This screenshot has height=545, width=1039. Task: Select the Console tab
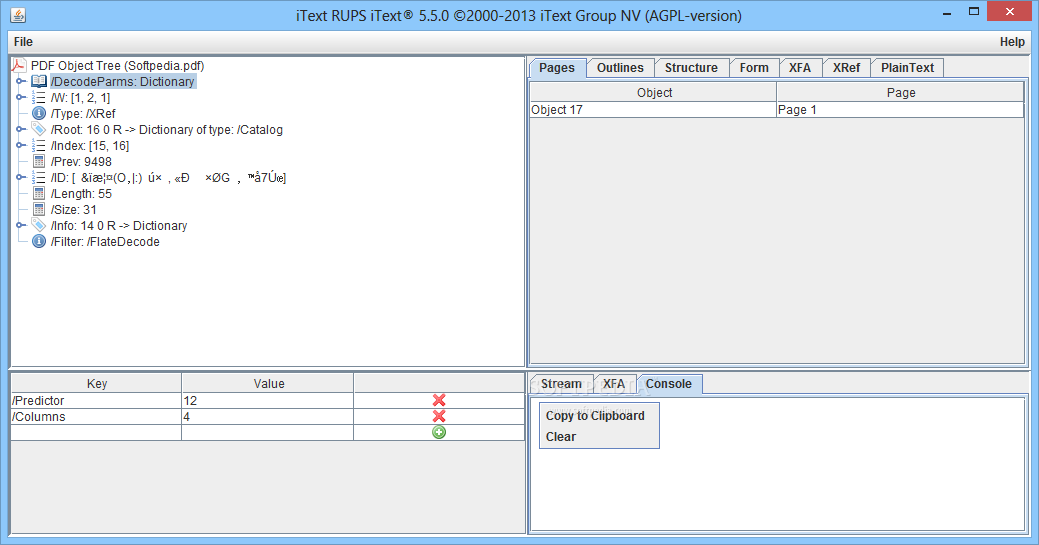pos(669,384)
